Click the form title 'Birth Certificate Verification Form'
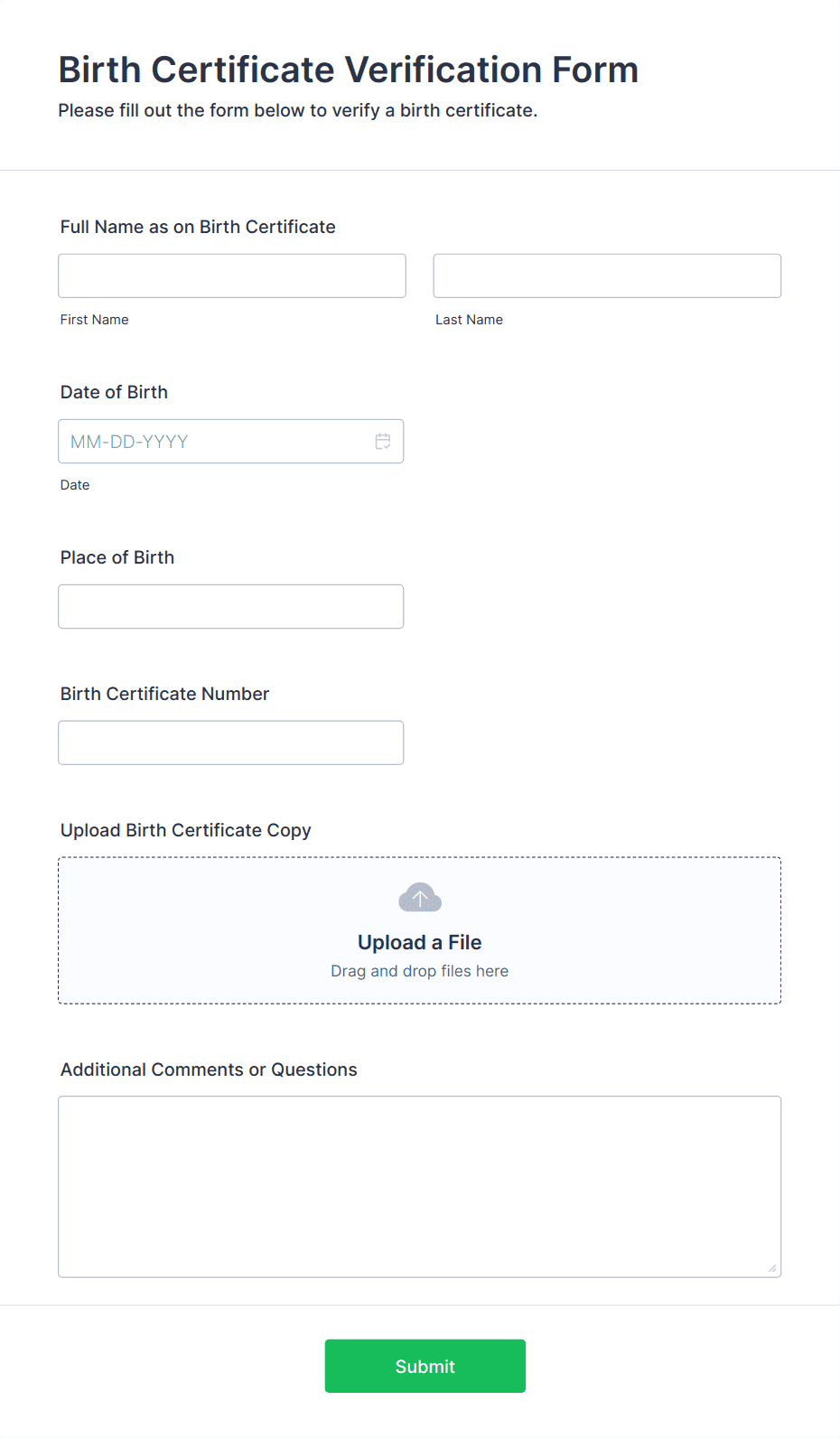Viewport: 840px width, 1438px height. pos(348,70)
